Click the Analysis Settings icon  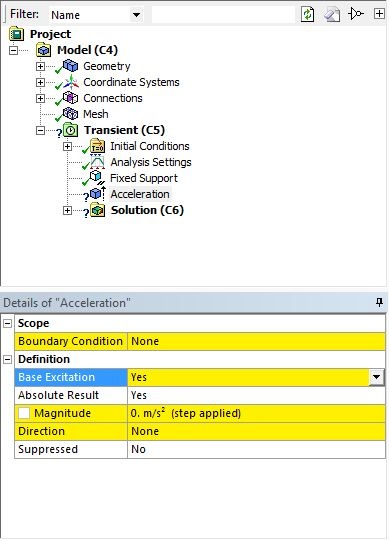(97, 162)
